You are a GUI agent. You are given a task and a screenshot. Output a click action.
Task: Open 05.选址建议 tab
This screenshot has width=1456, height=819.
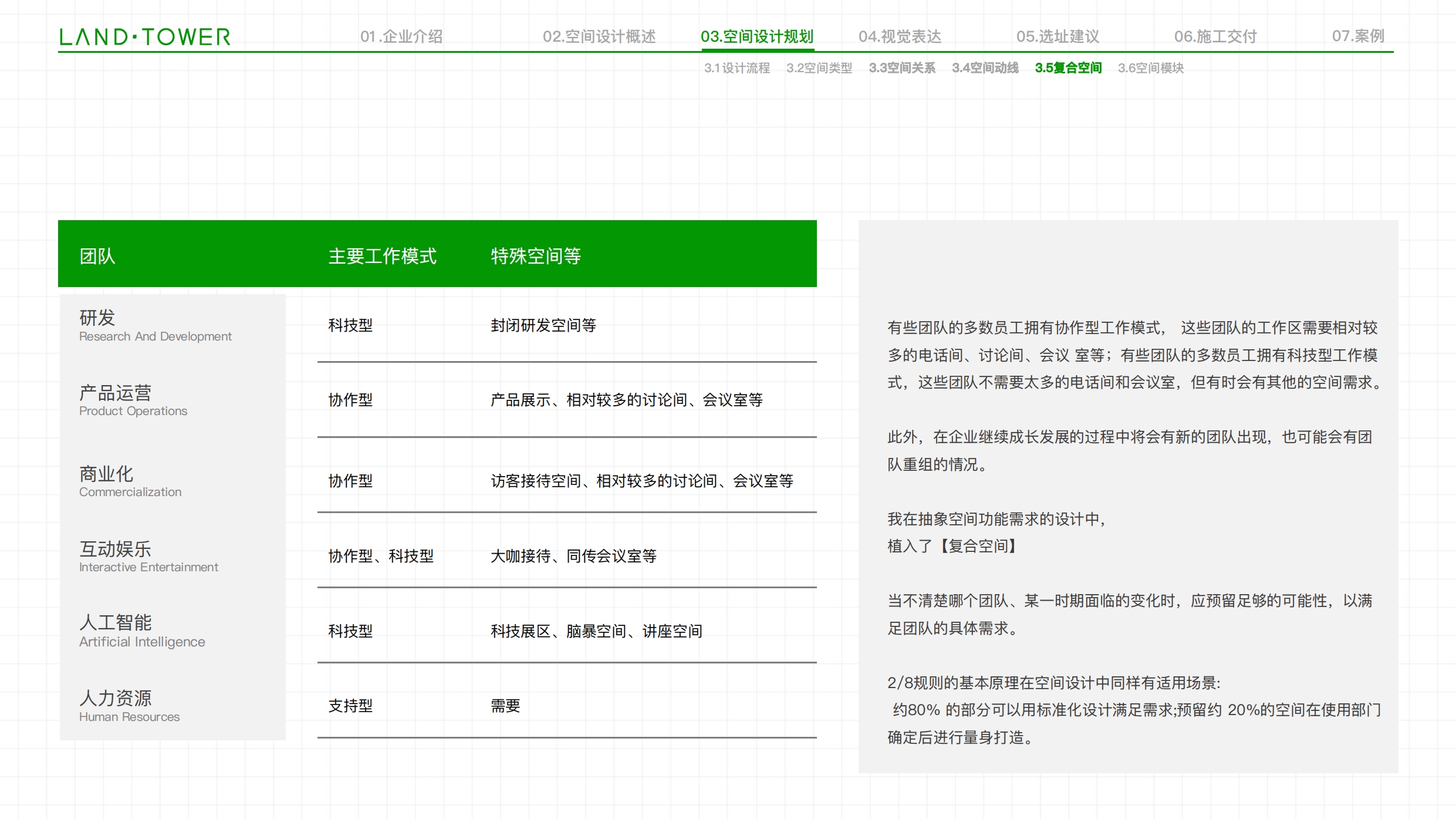tap(1058, 36)
